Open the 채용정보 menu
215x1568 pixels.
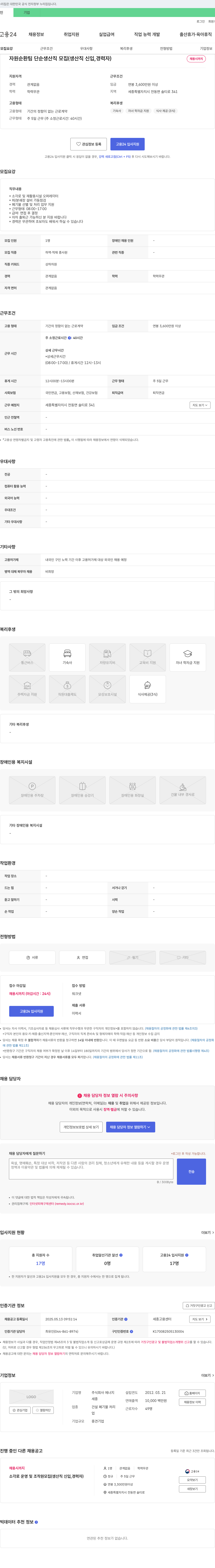pos(36,35)
